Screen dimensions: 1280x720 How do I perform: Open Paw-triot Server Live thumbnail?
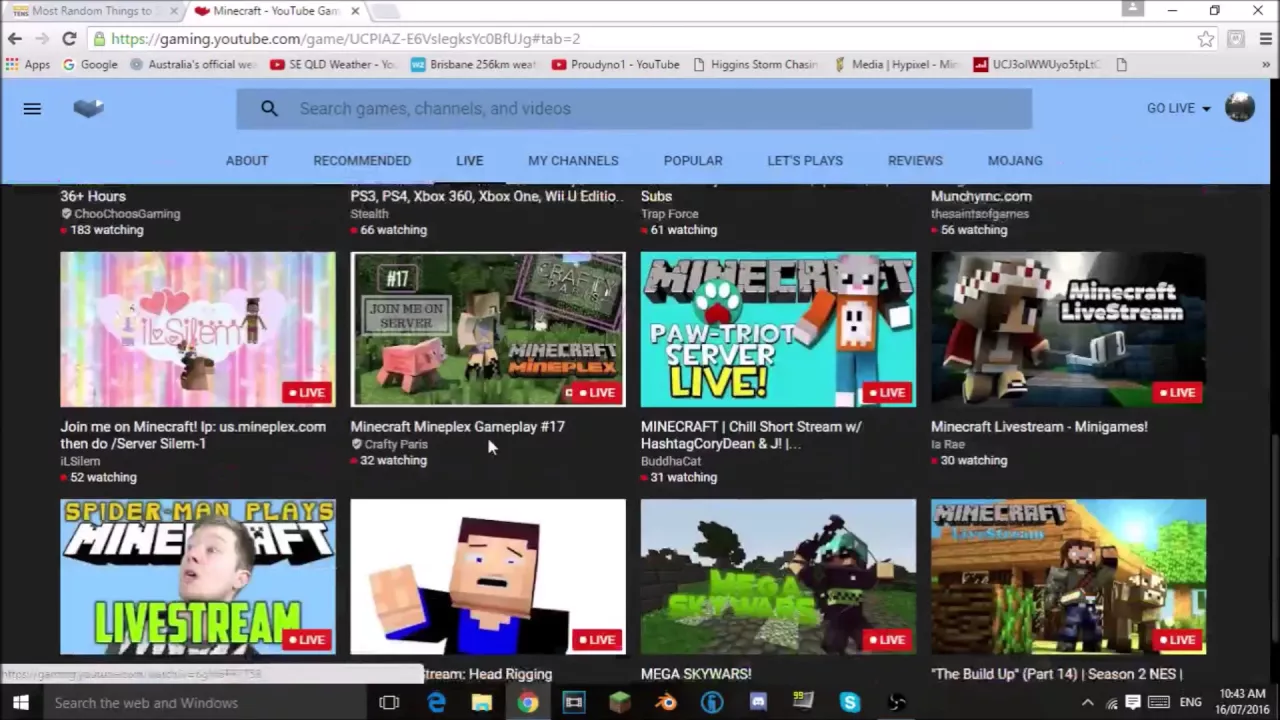[778, 329]
